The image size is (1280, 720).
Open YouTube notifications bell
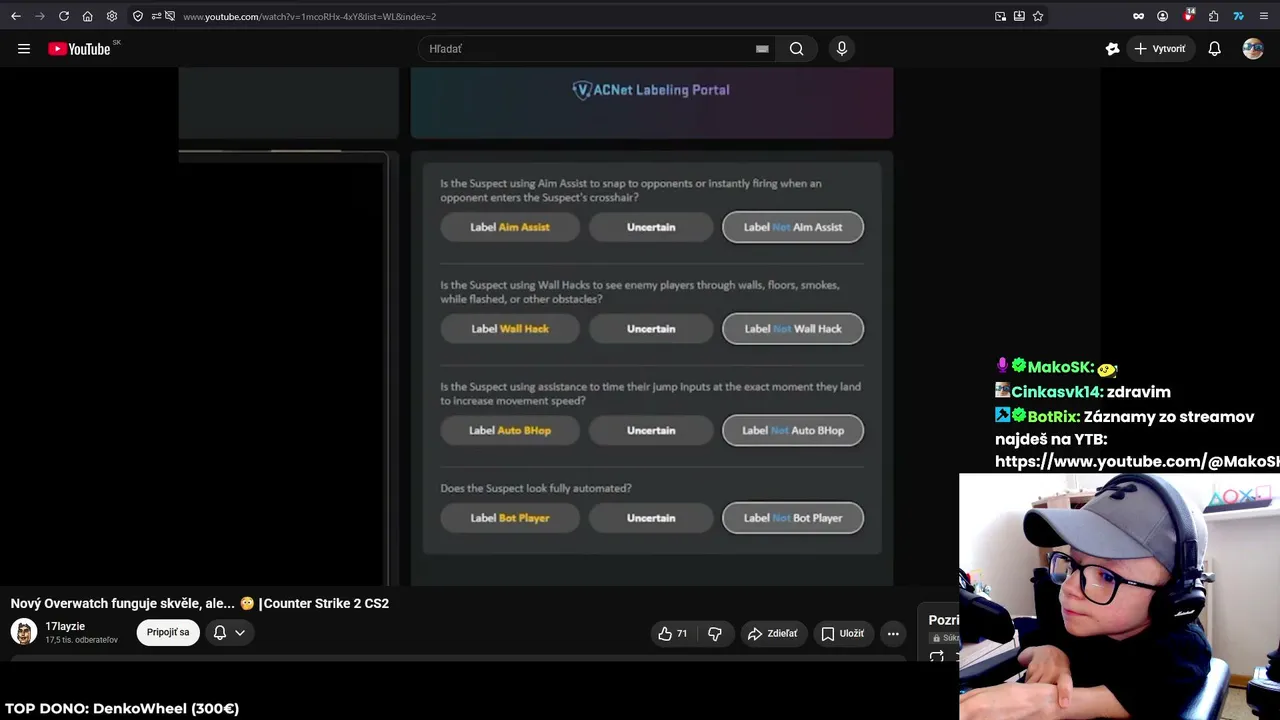coord(1215,49)
